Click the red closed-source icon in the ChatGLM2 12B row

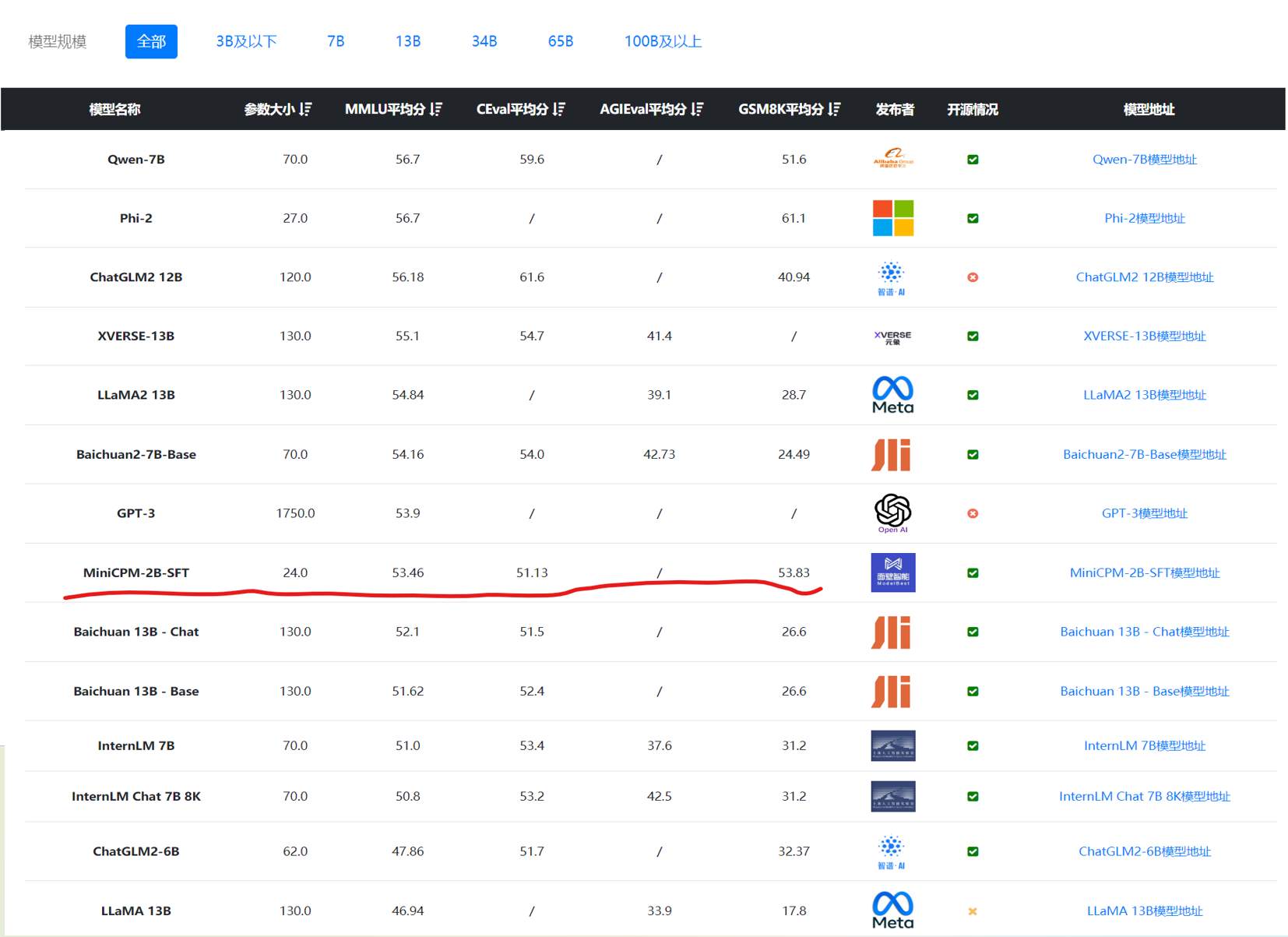973,277
